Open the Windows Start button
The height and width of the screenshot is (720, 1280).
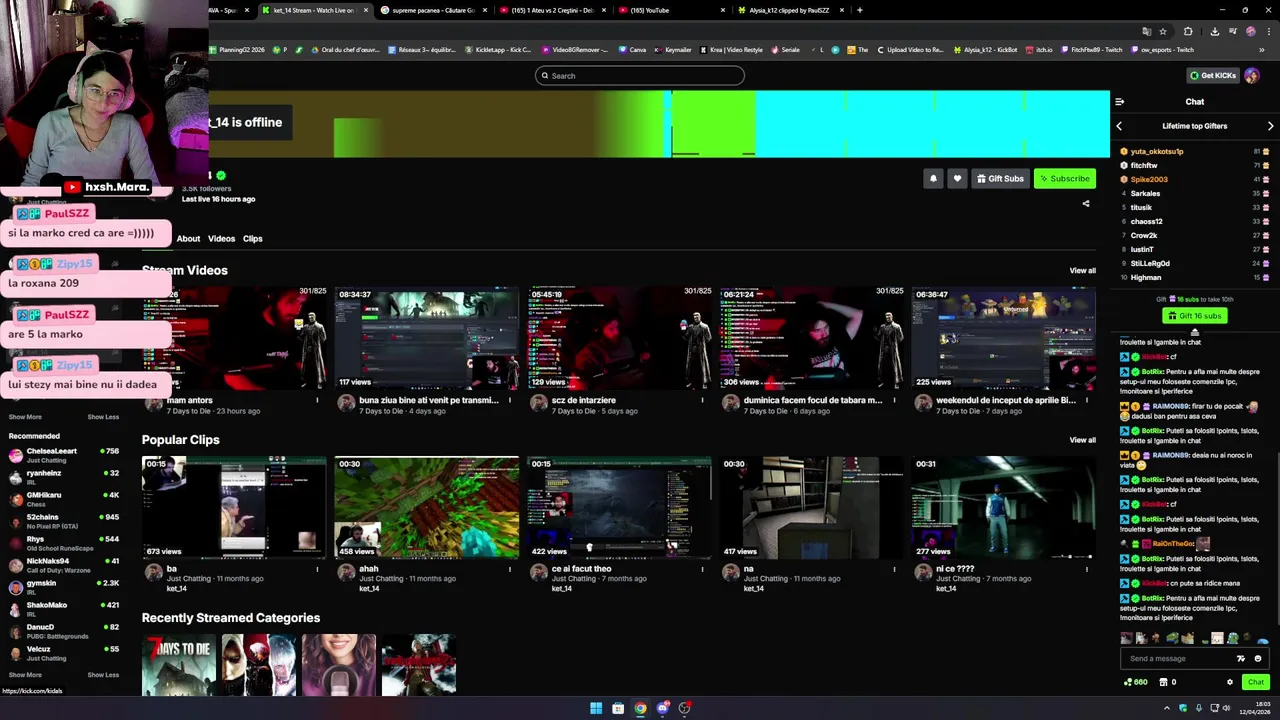[x=596, y=708]
